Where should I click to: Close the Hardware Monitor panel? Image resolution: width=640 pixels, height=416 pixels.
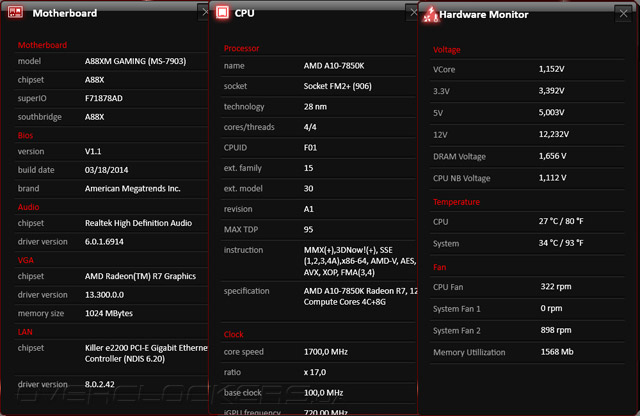[x=623, y=14]
